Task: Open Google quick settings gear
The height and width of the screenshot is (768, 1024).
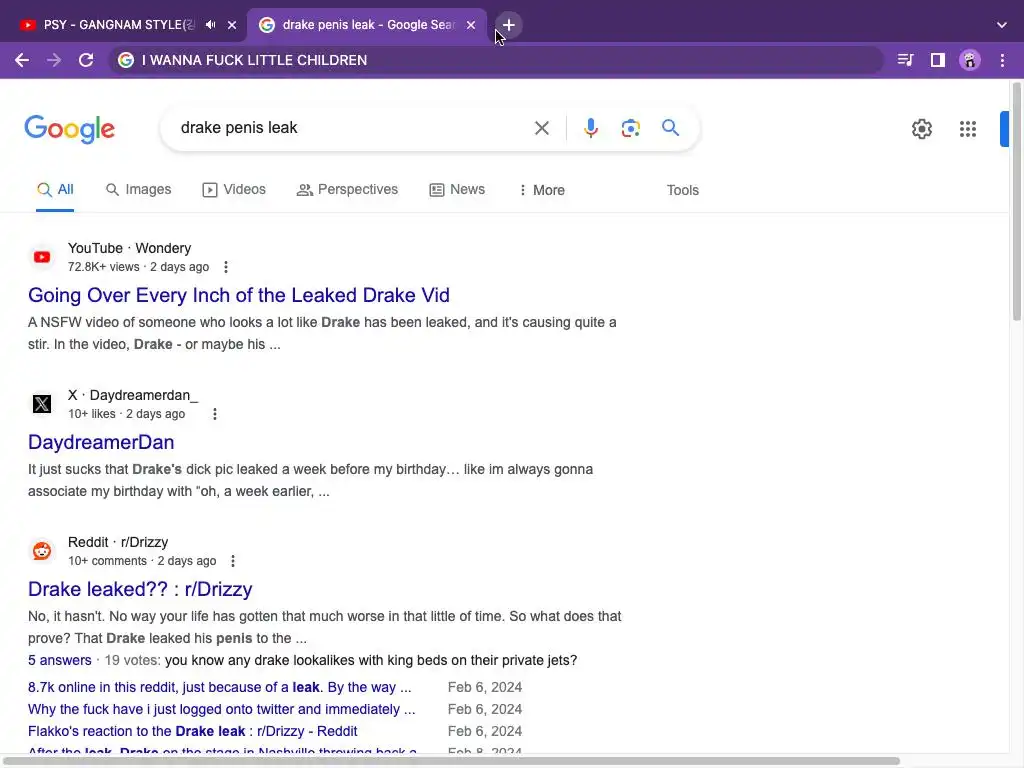Action: point(921,129)
